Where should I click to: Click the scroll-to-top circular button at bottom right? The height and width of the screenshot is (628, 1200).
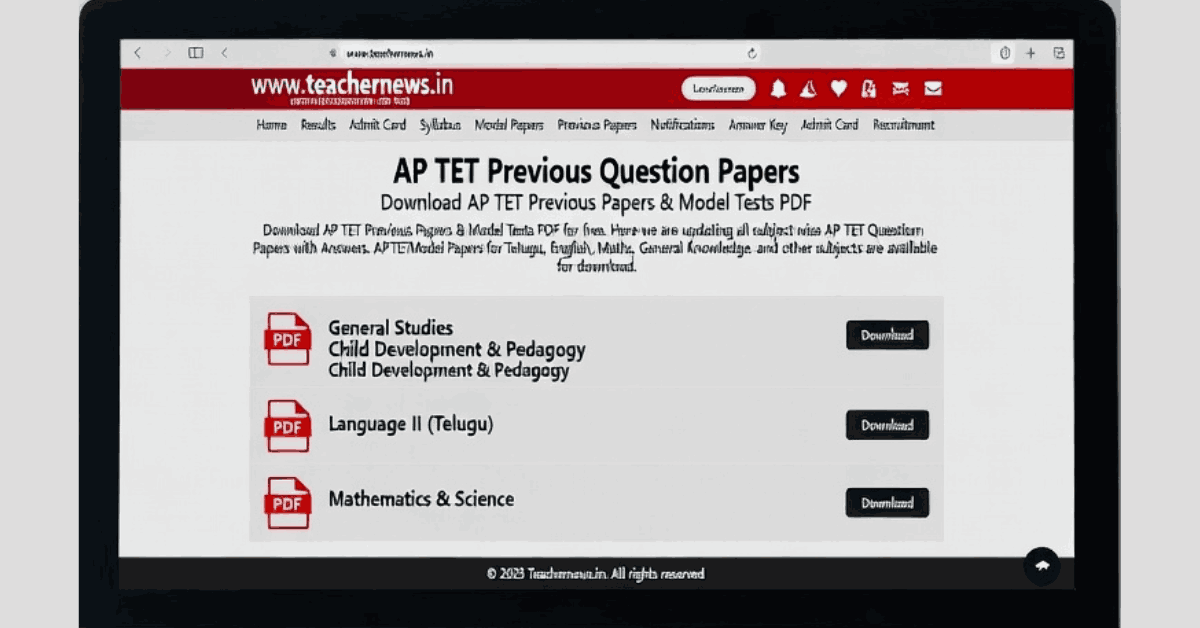1042,566
